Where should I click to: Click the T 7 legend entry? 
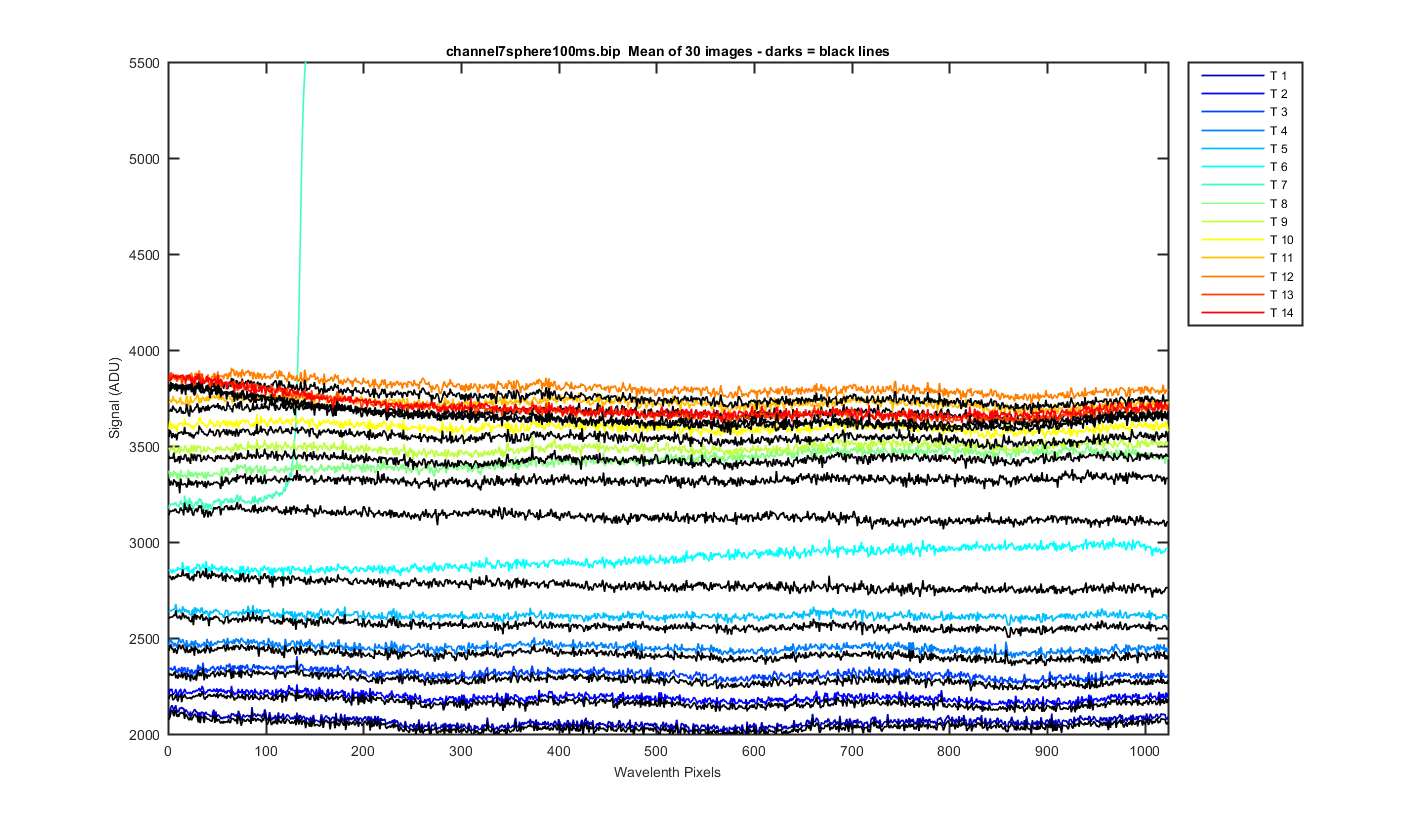(1245, 185)
